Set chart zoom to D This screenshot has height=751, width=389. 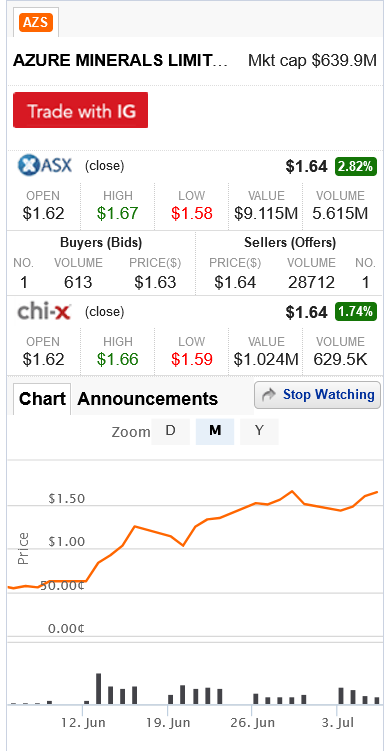(171, 431)
